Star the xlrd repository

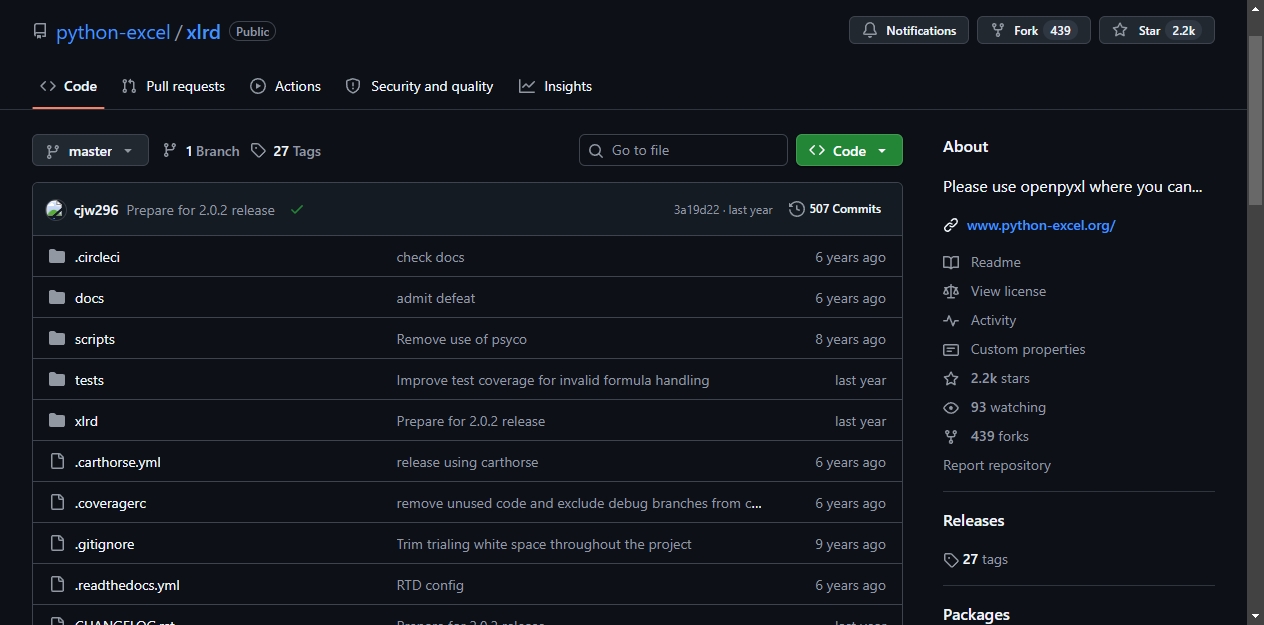pyautogui.click(x=1156, y=30)
